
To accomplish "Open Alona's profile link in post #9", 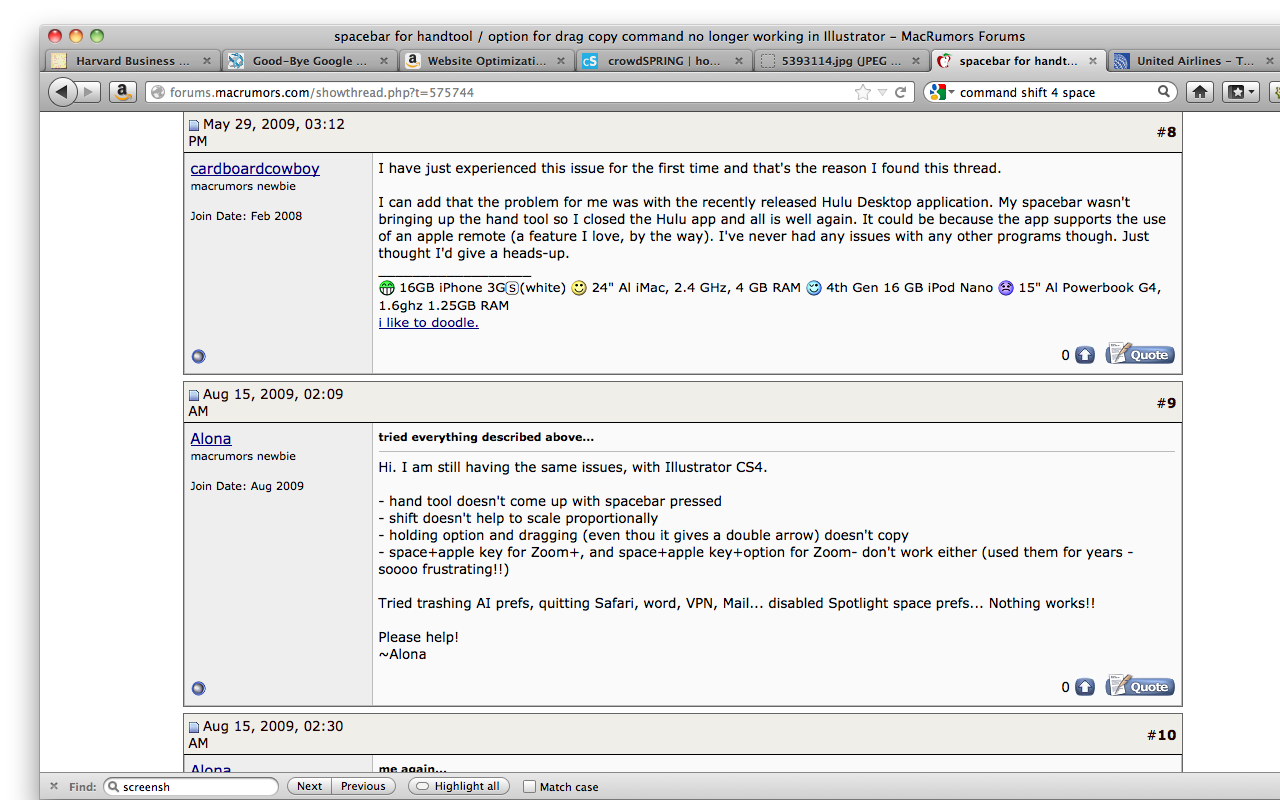I will [211, 438].
